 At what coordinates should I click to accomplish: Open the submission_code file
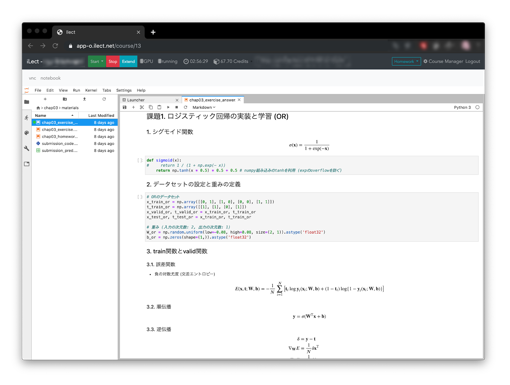tap(75, 144)
